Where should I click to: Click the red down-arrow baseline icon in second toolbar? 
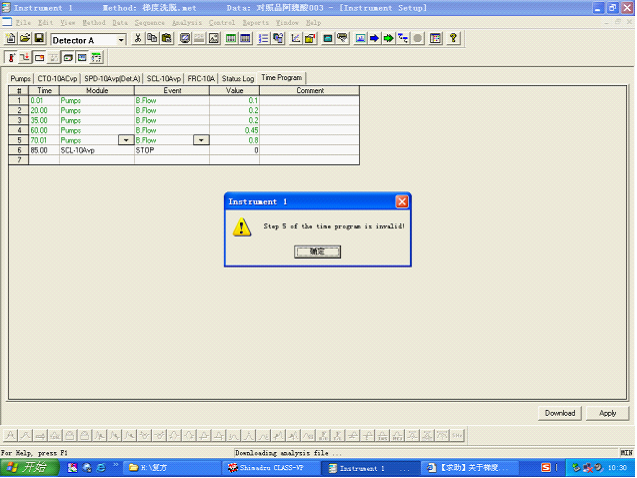click(25, 58)
